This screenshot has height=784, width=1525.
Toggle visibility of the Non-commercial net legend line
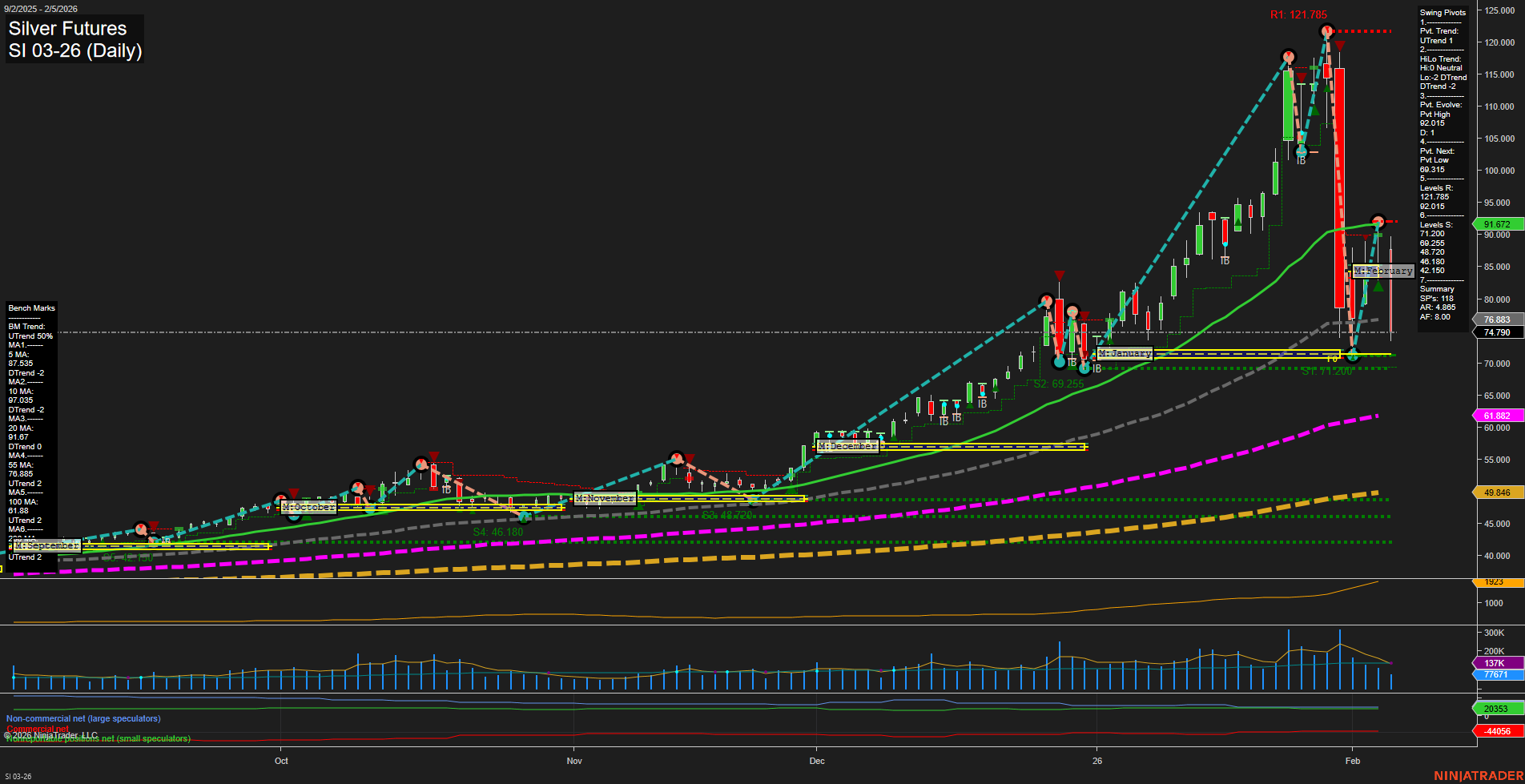pos(82,718)
